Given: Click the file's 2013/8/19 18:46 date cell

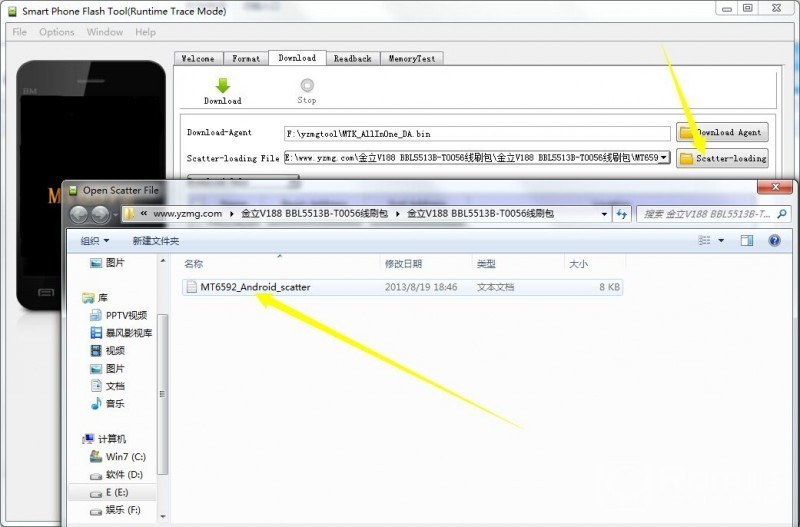Looking at the screenshot, I should (x=421, y=287).
